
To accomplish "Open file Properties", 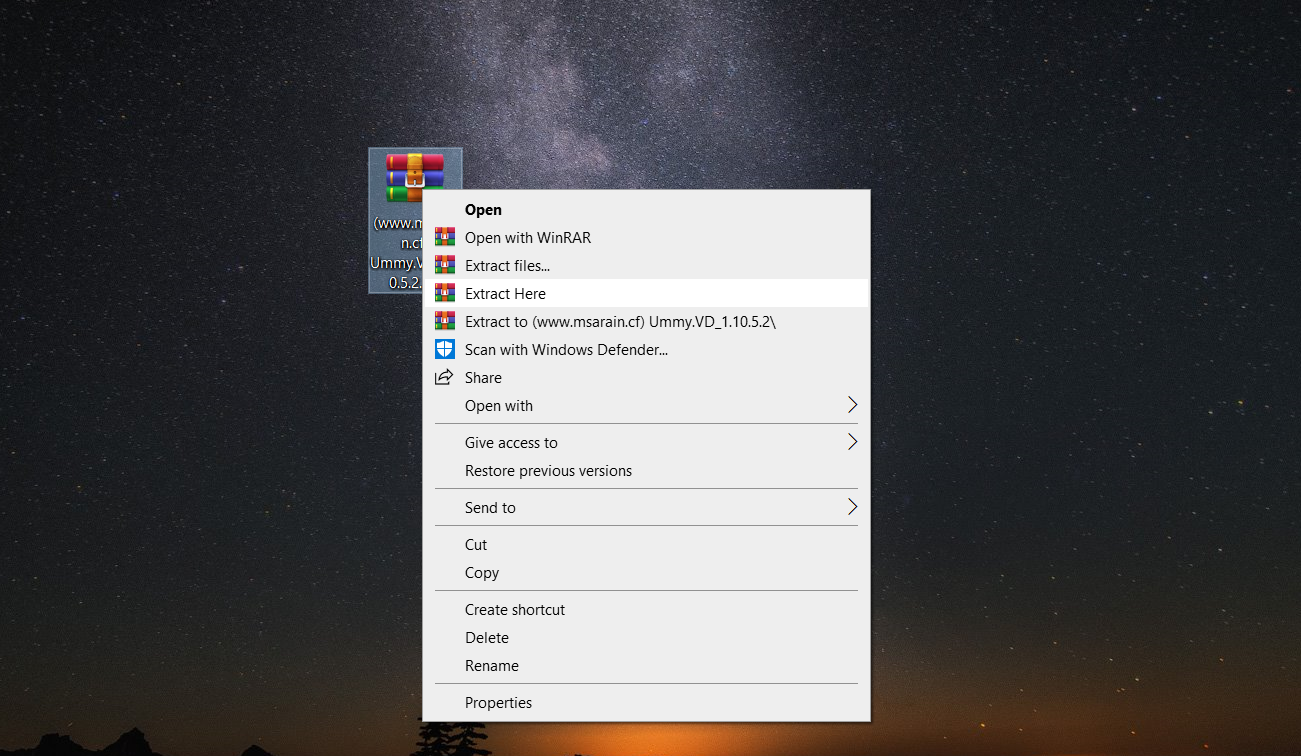I will pyautogui.click(x=647, y=703).
